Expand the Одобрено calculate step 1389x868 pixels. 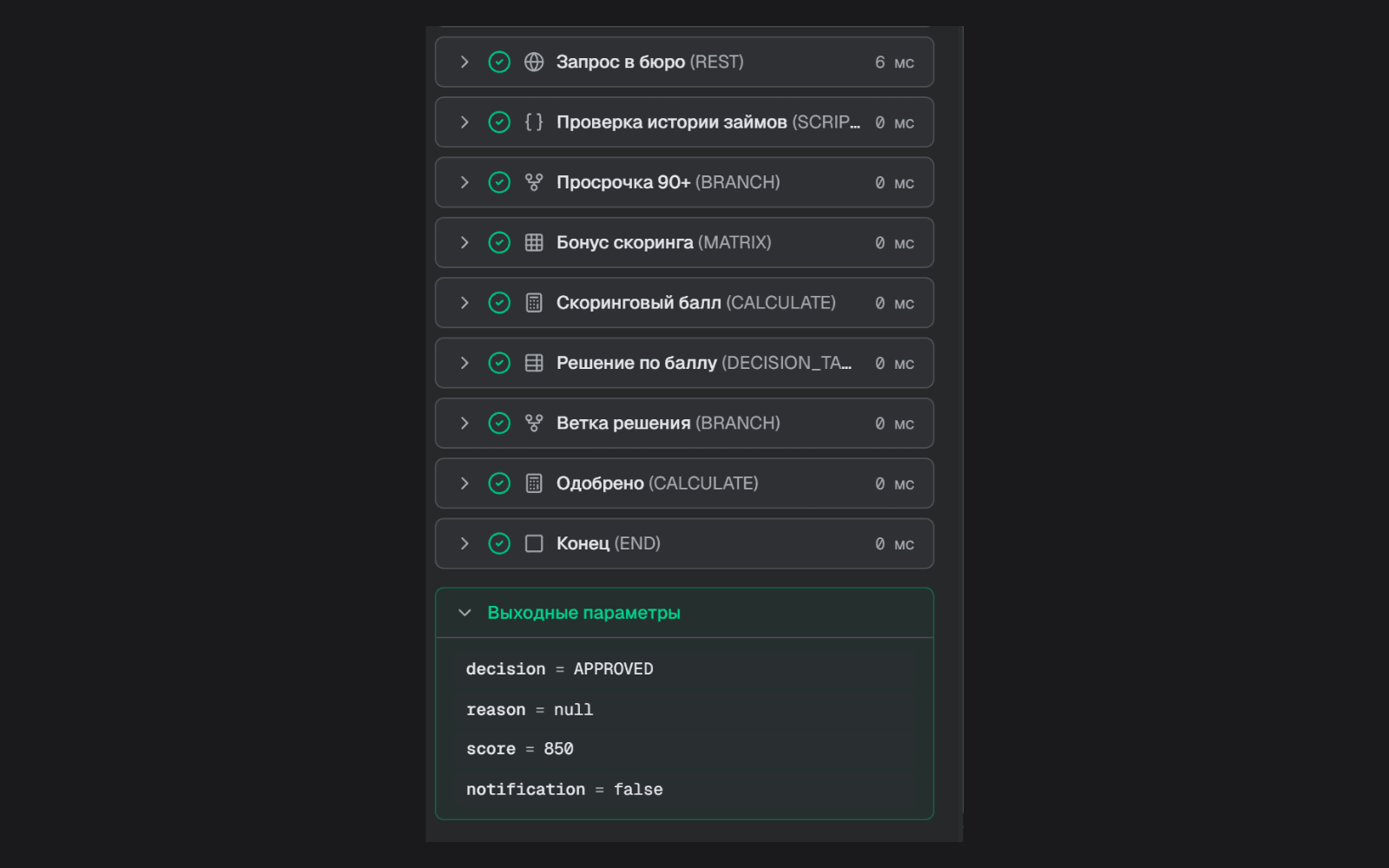tap(464, 483)
